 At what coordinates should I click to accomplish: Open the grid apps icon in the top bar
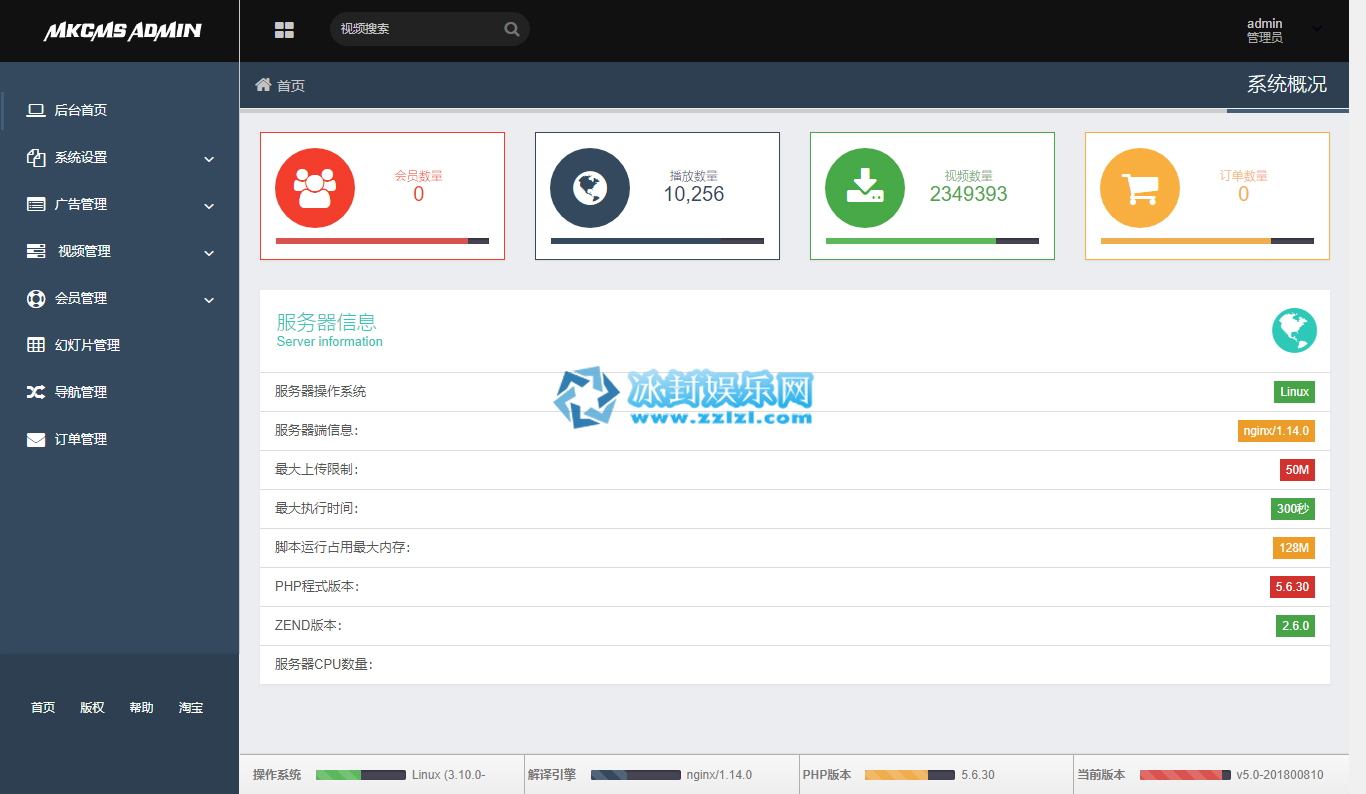click(284, 29)
